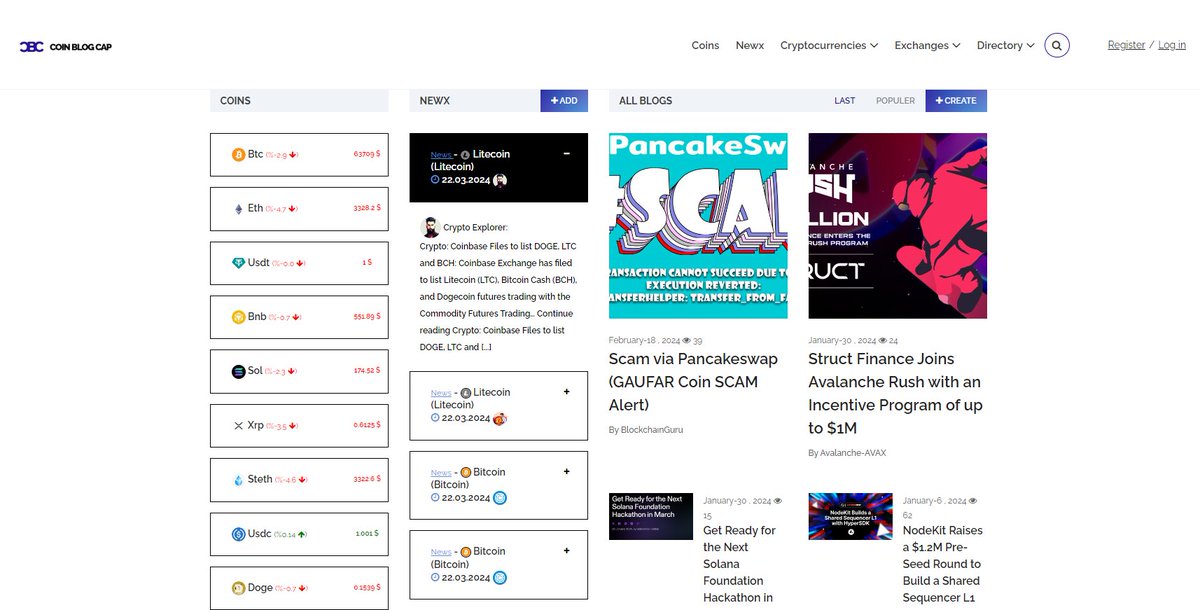Click News link in second Litecoin card
The height and width of the screenshot is (610, 1200).
(x=440, y=393)
